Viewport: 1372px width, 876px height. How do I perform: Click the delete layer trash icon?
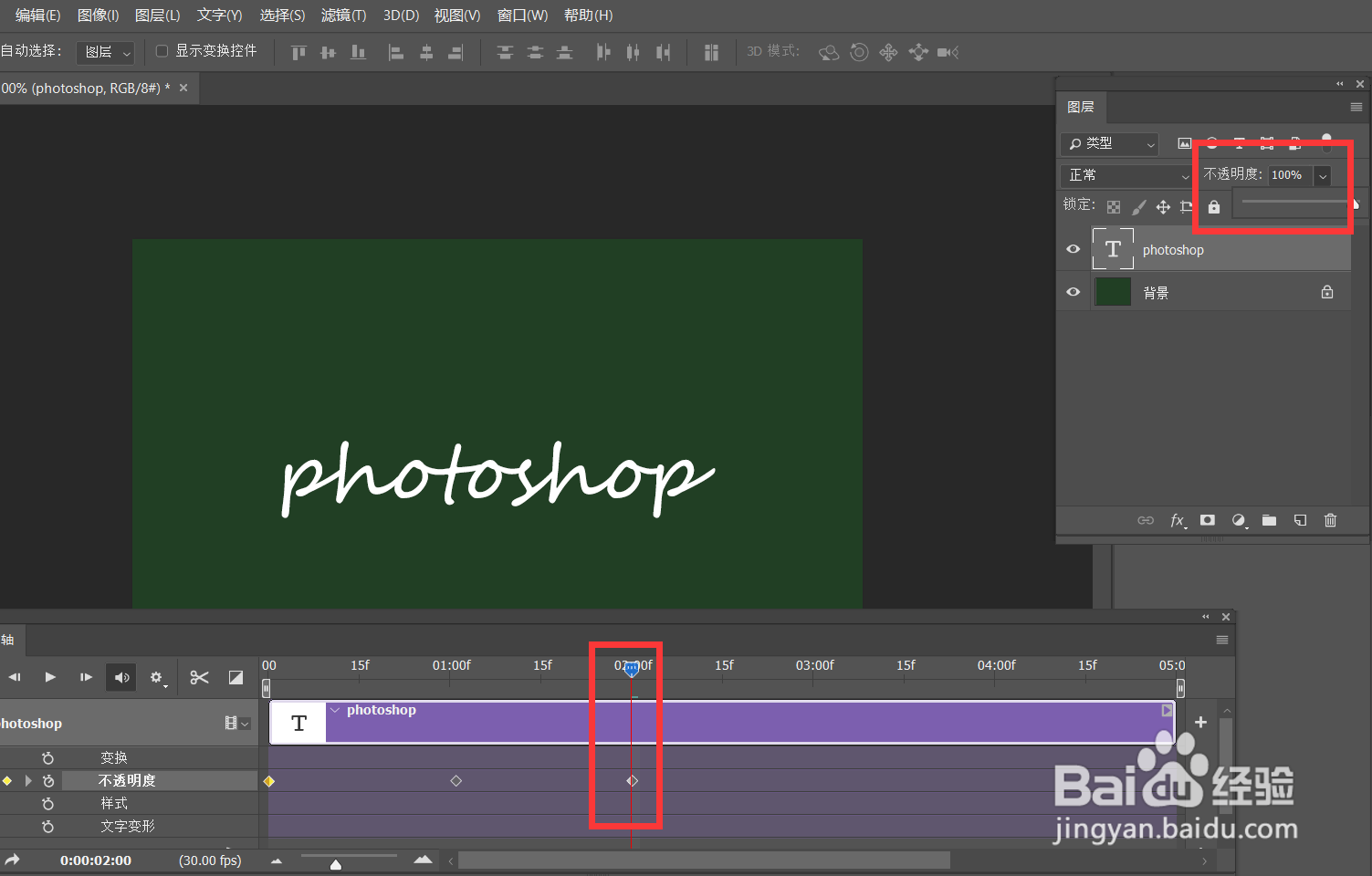(x=1330, y=520)
